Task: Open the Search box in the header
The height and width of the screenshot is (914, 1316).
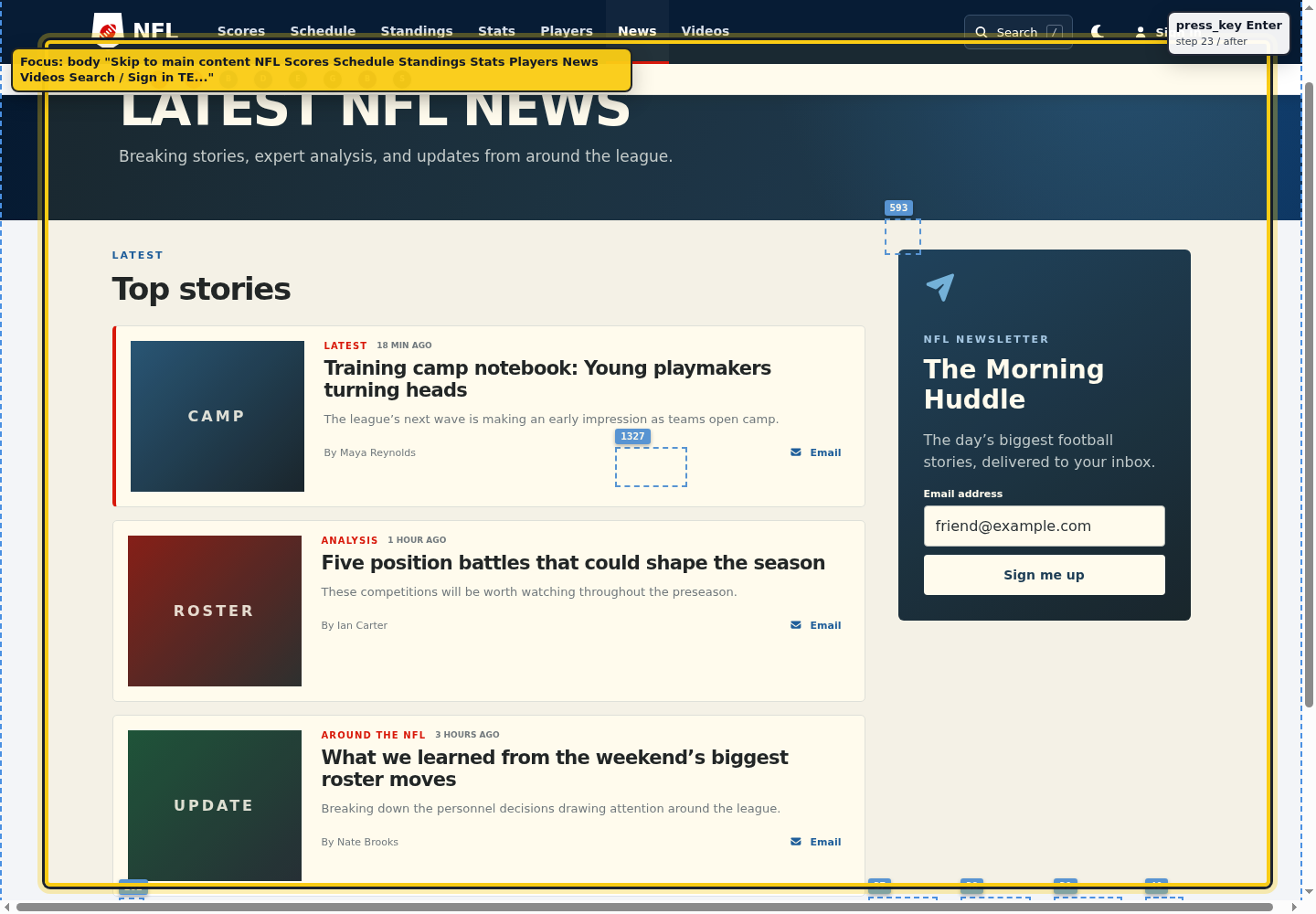Action: pos(1018,32)
